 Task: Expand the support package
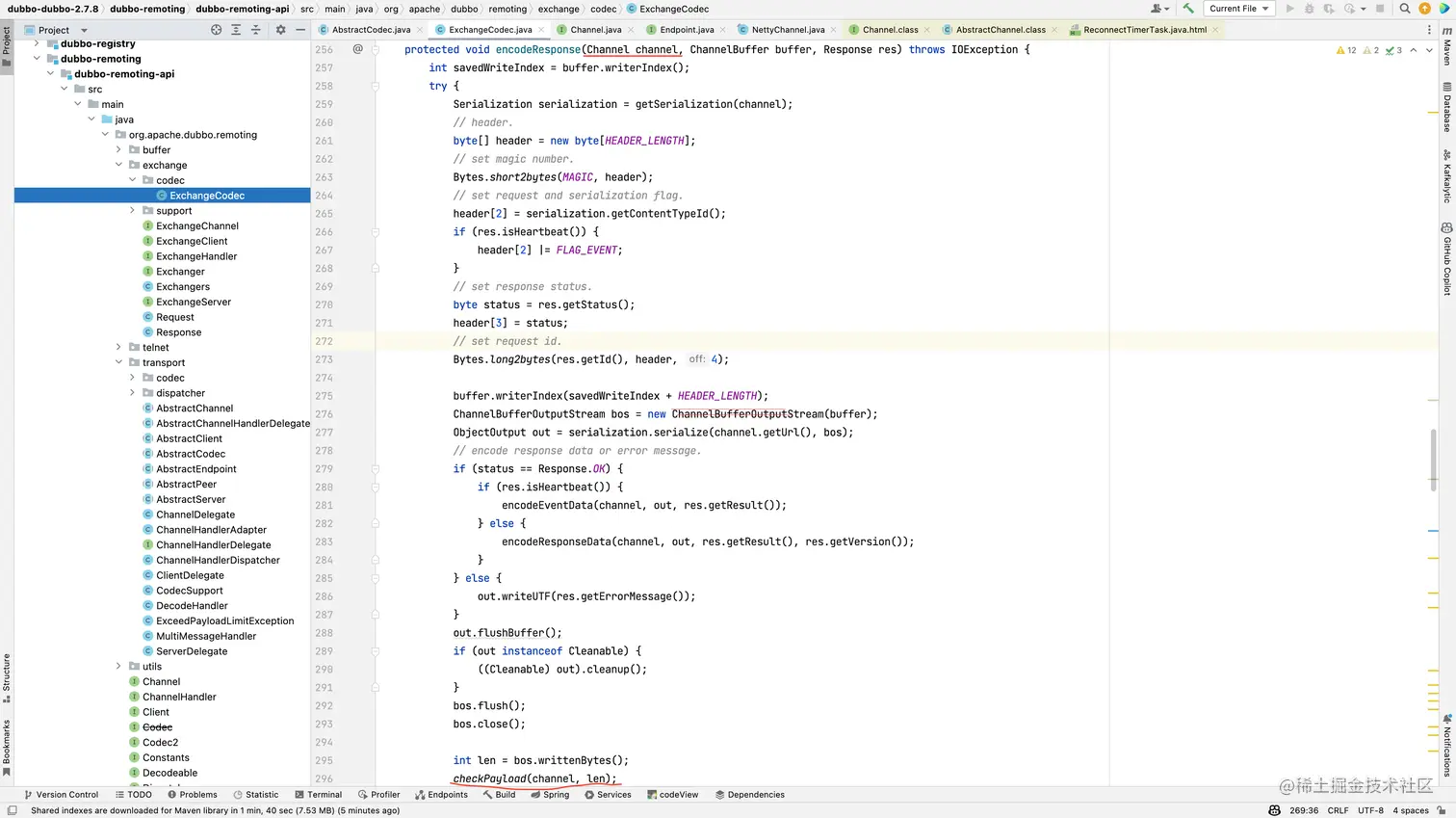tap(133, 211)
